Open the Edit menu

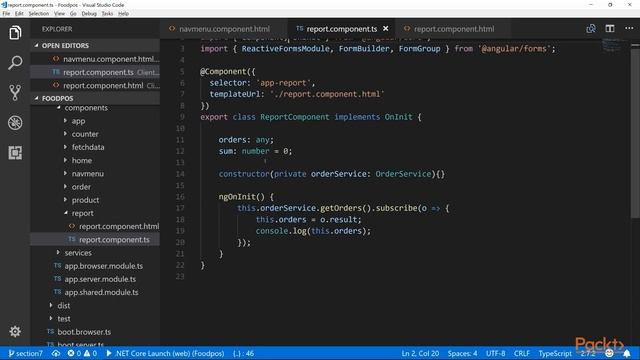tap(19, 13)
